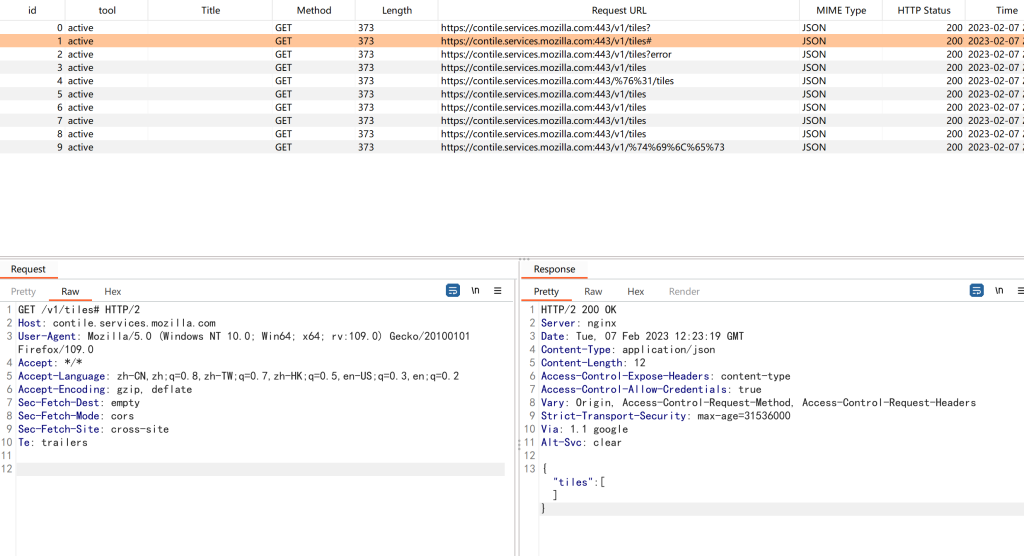This screenshot has height=556, width=1024.
Task: Sort by Length column header
Action: tap(396, 10)
